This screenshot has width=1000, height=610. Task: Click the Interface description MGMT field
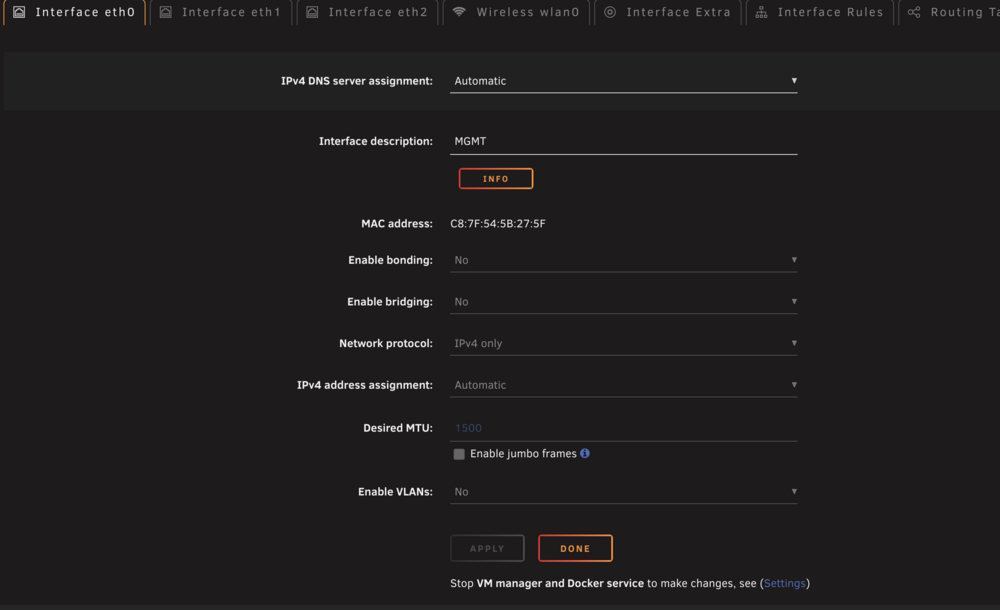(623, 142)
